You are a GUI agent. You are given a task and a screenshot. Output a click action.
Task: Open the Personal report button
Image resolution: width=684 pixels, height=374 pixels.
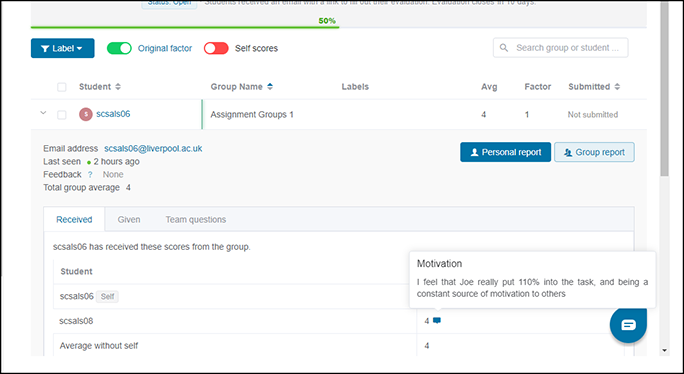(x=506, y=152)
